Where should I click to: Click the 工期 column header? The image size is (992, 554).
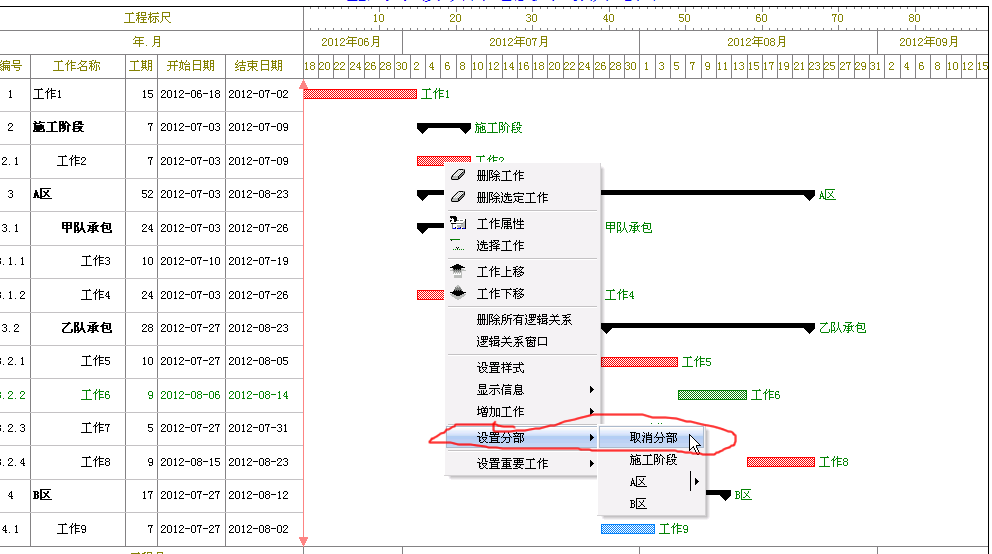(141, 66)
